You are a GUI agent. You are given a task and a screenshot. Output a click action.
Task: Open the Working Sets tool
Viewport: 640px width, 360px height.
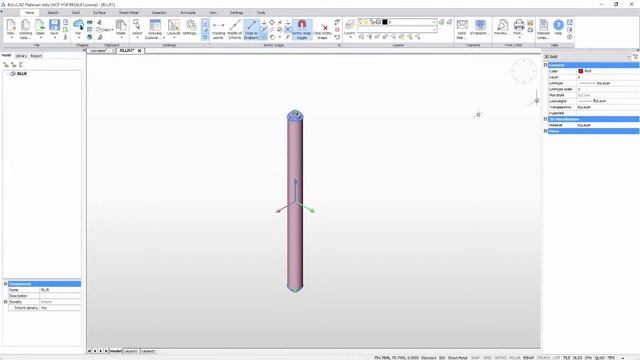25,29
